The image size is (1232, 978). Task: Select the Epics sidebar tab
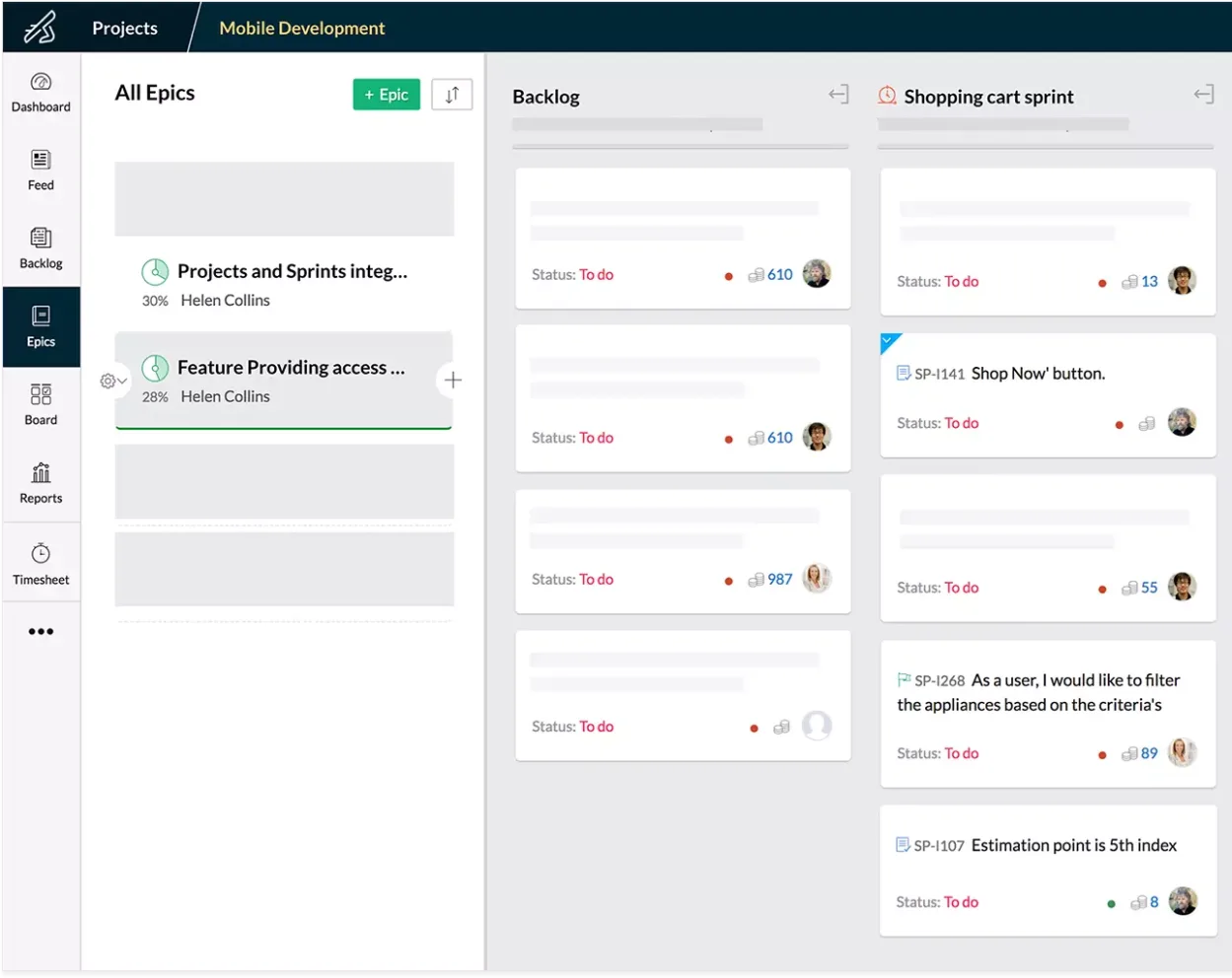pos(40,326)
